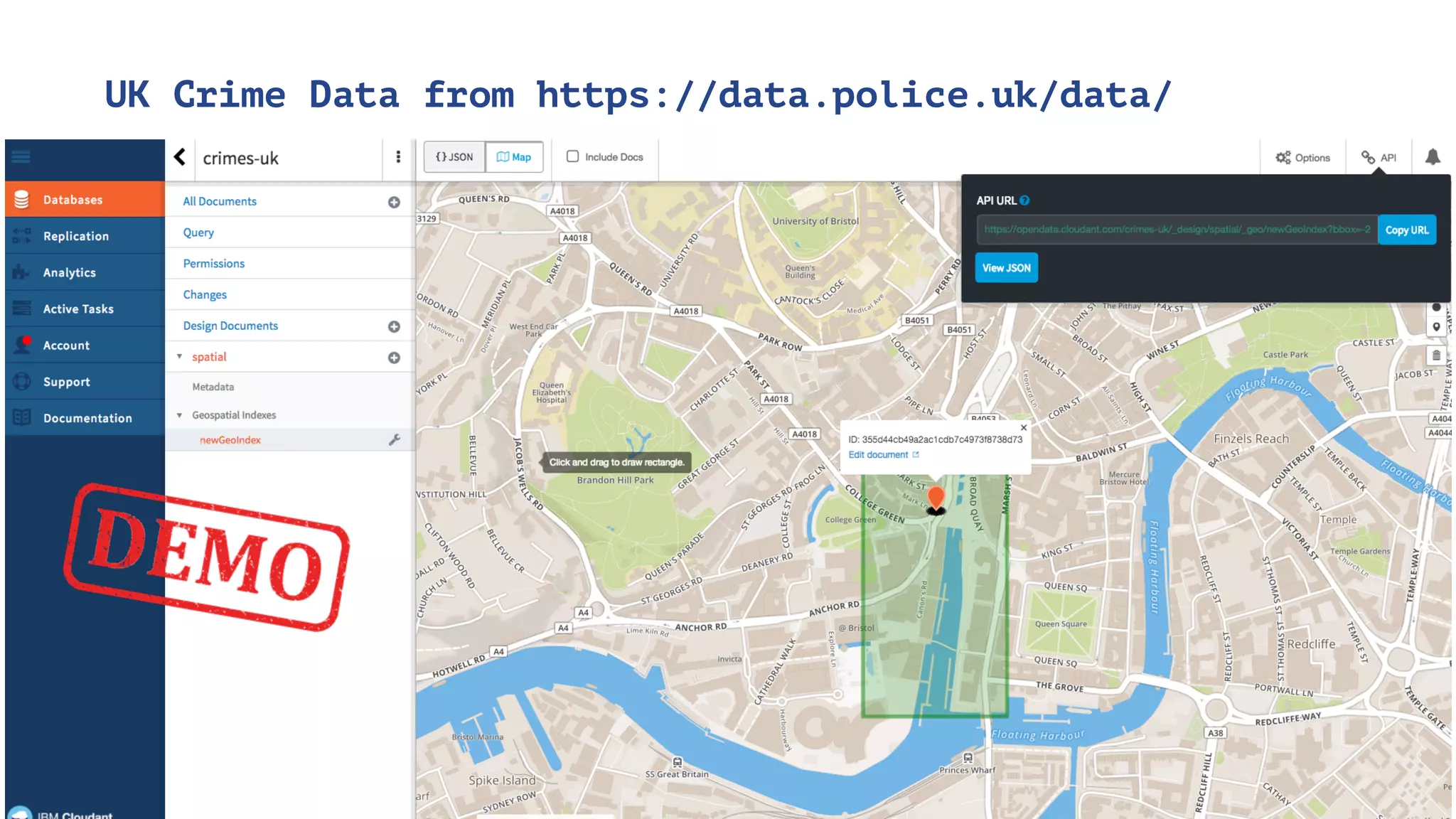Select the draw marker map tool
1456x819 pixels.
(1436, 327)
